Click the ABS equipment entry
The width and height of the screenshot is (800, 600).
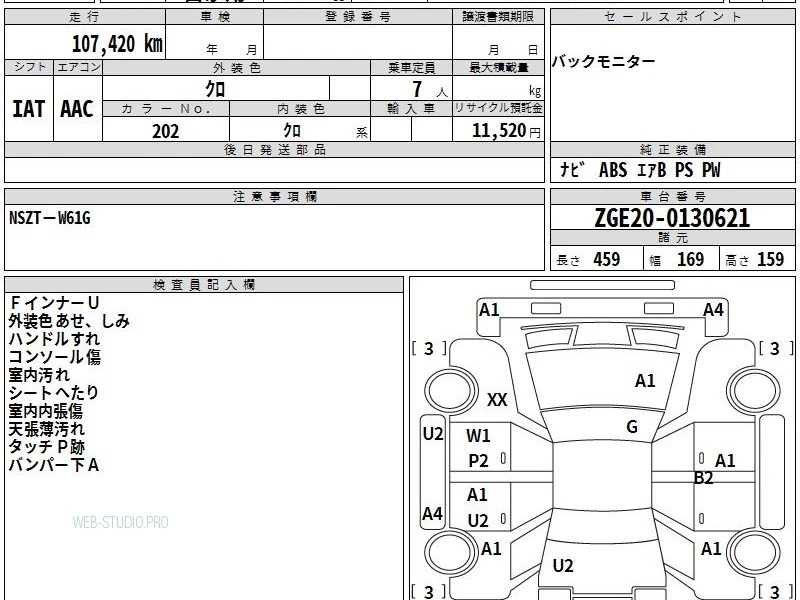pos(613,169)
